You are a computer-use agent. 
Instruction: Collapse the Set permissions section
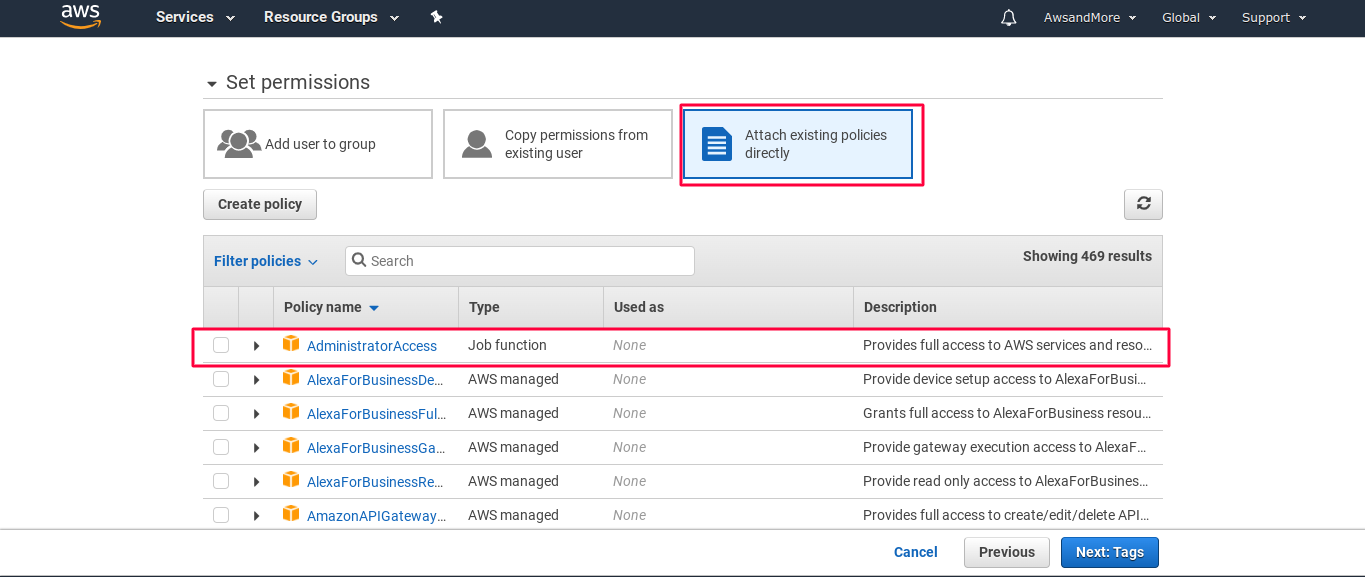pos(212,84)
